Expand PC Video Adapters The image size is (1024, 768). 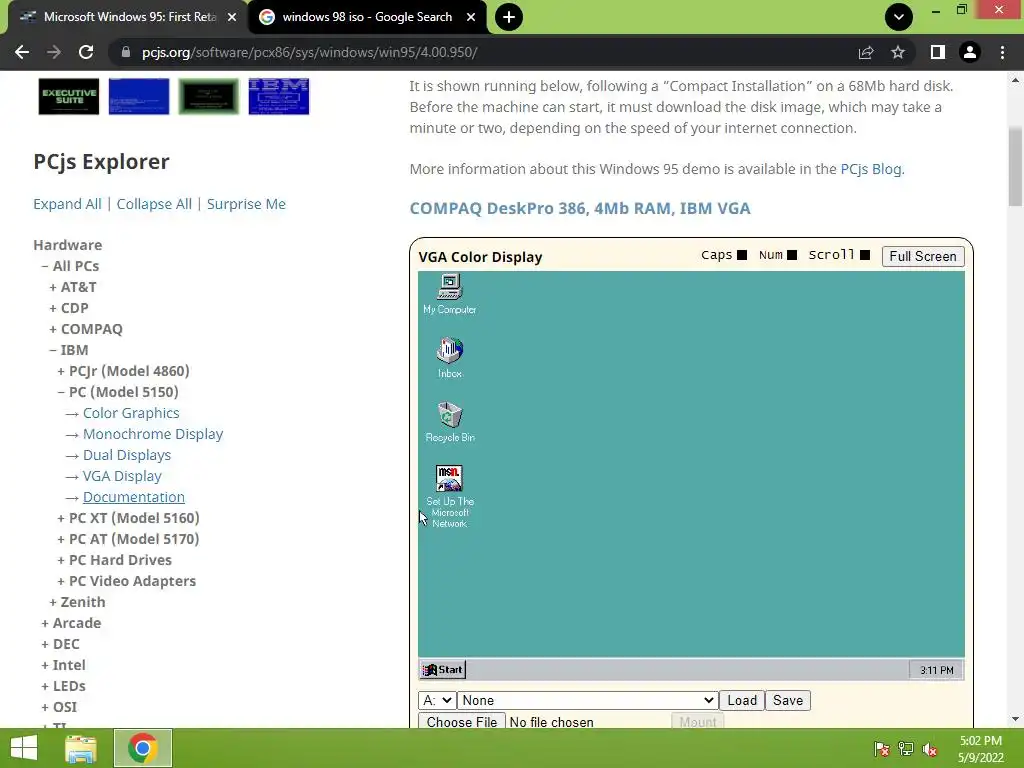pyautogui.click(x=126, y=581)
